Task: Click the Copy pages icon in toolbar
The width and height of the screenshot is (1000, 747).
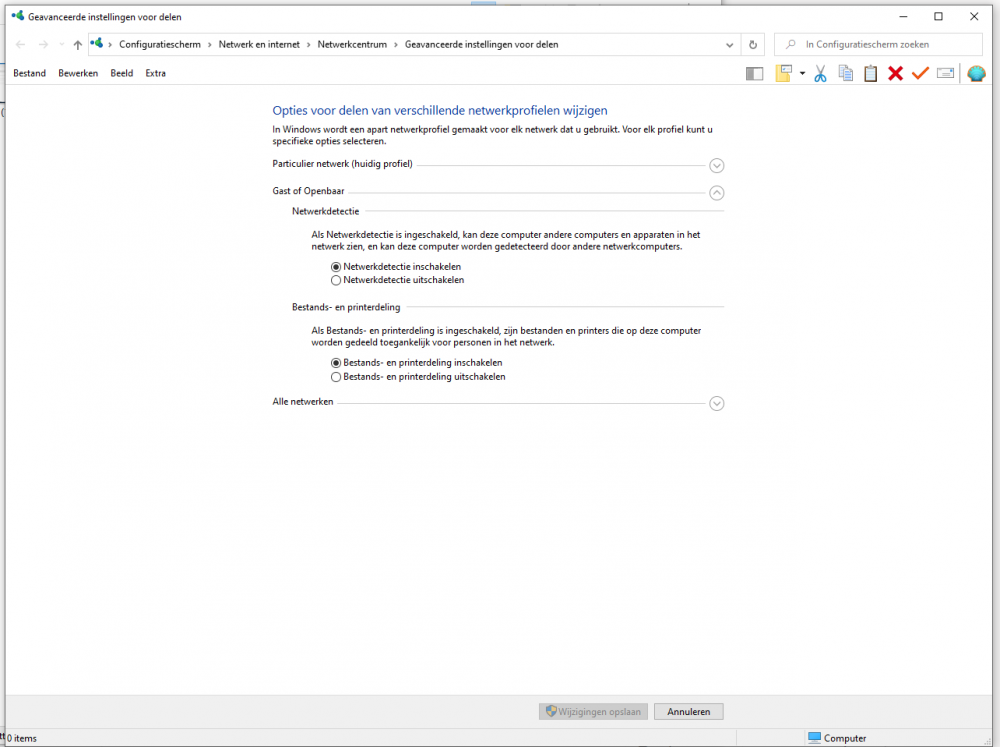Action: tap(846, 74)
